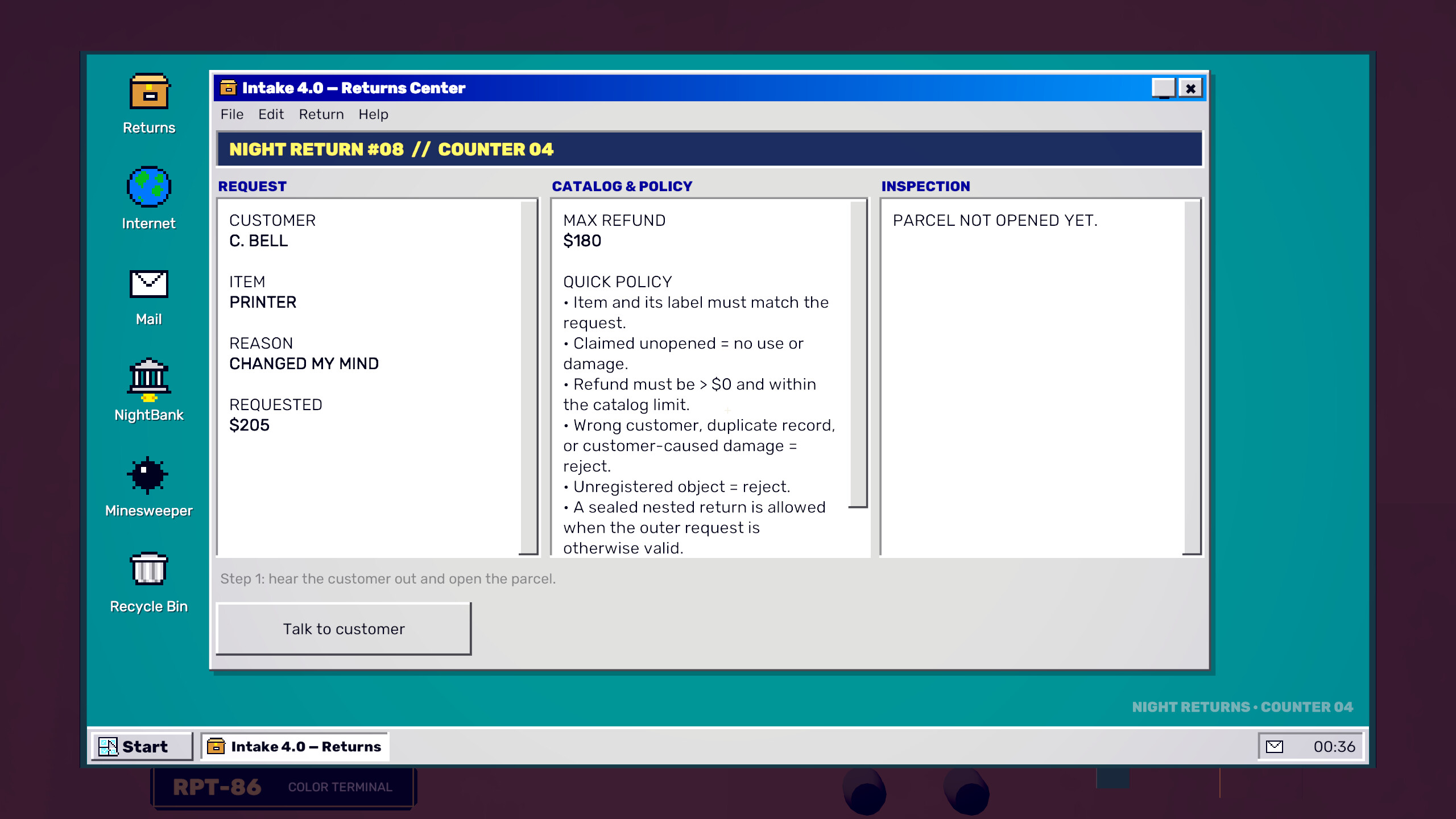Select the Intake 4.0 – Returns taskbar item
This screenshot has height=819, width=1456.
(x=295, y=746)
